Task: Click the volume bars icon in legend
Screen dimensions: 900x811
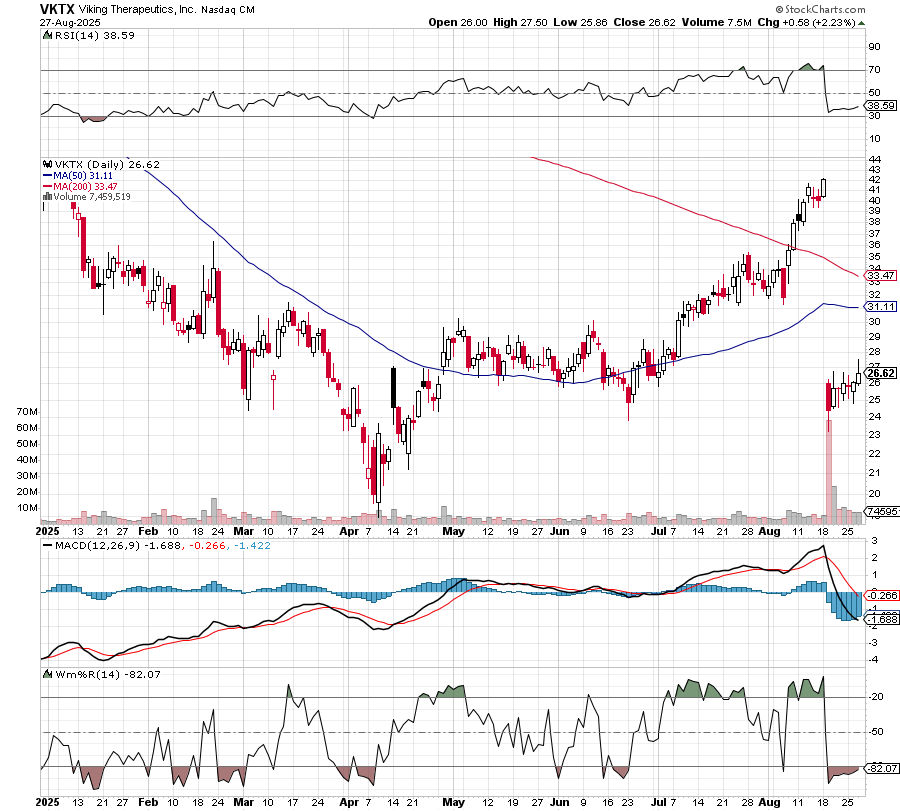Action: 48,197
